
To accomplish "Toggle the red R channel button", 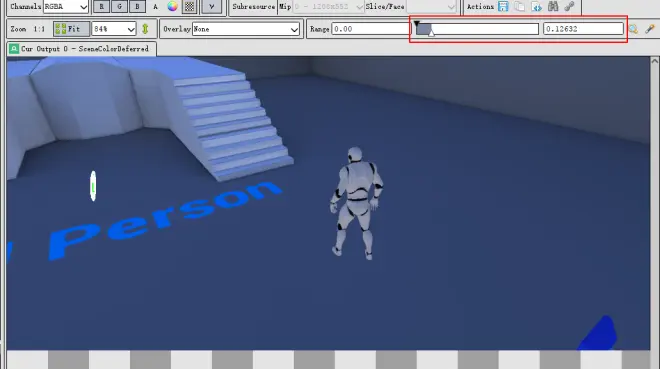I will tap(101, 6).
